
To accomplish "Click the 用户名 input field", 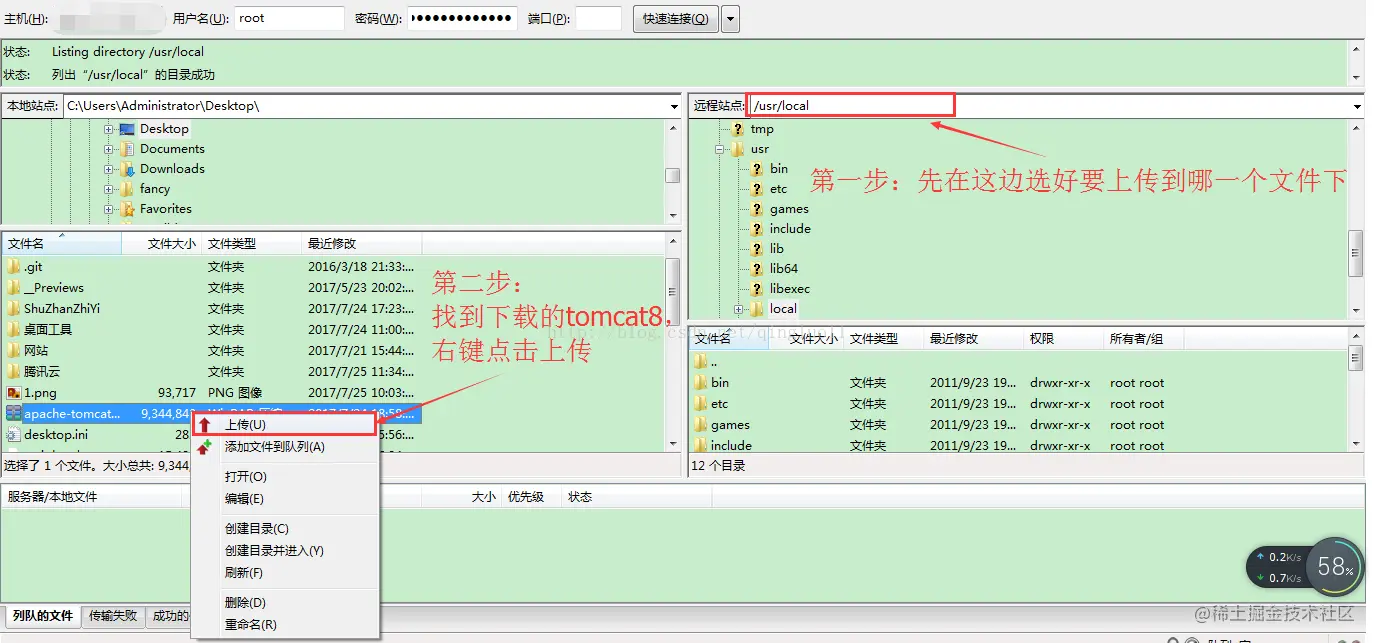I will 290,18.
